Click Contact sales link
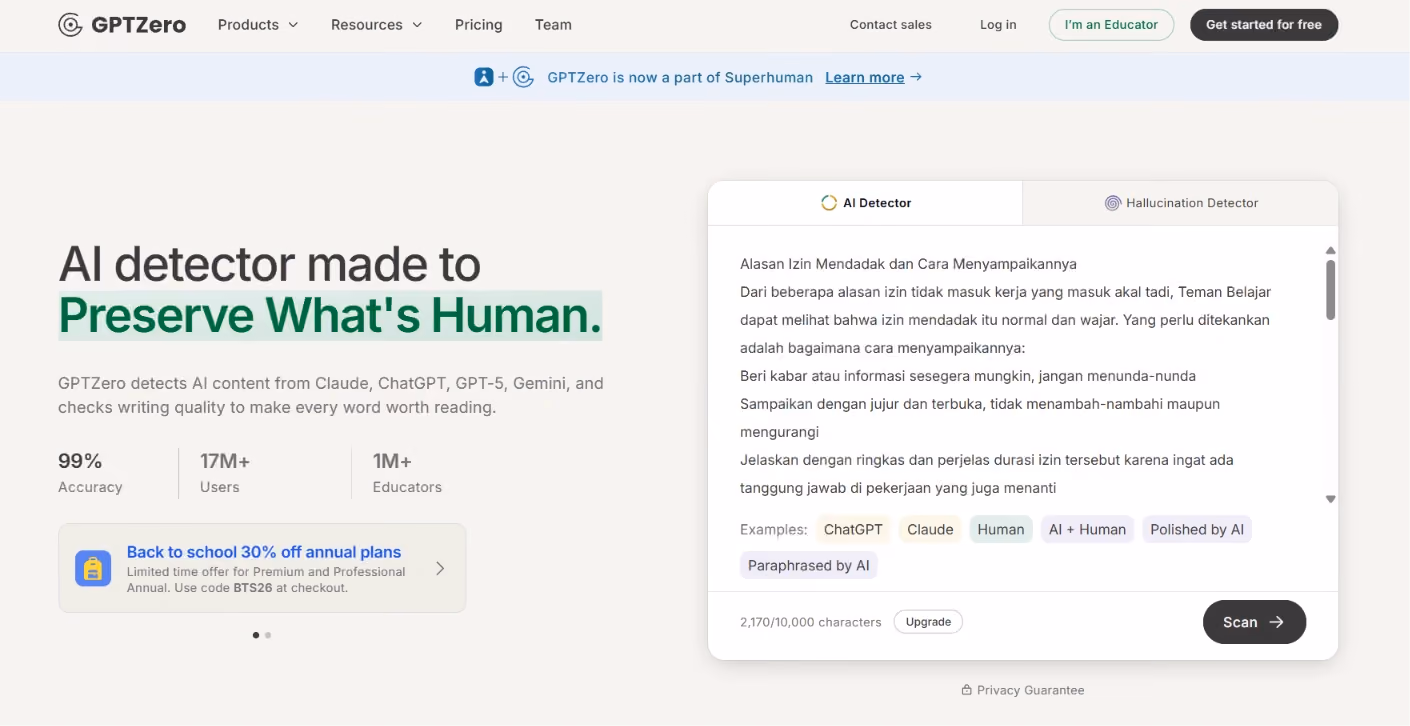Image resolution: width=1410 pixels, height=726 pixels. click(891, 25)
